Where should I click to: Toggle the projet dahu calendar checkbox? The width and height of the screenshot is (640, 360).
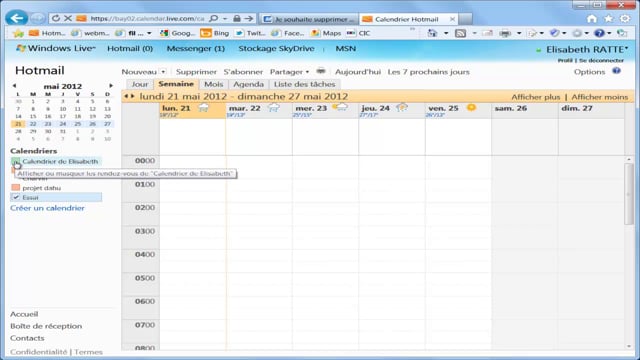pyautogui.click(x=16, y=188)
